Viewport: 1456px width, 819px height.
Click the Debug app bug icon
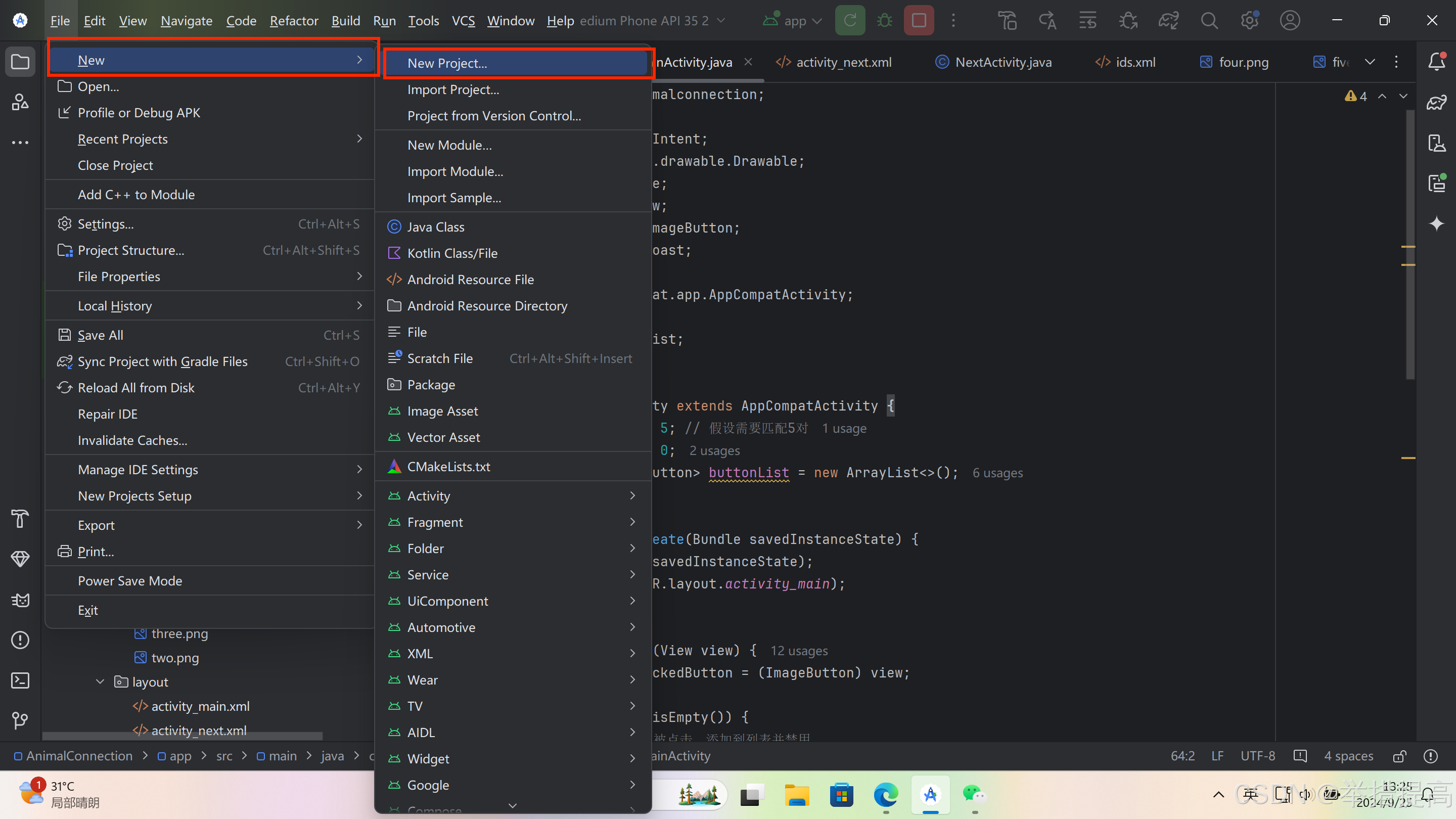coord(885,21)
